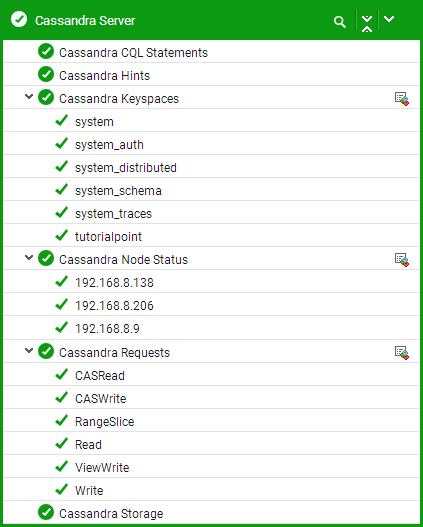Image resolution: width=423 pixels, height=527 pixels.
Task: Select the system_auth keyspace
Action: [109, 145]
